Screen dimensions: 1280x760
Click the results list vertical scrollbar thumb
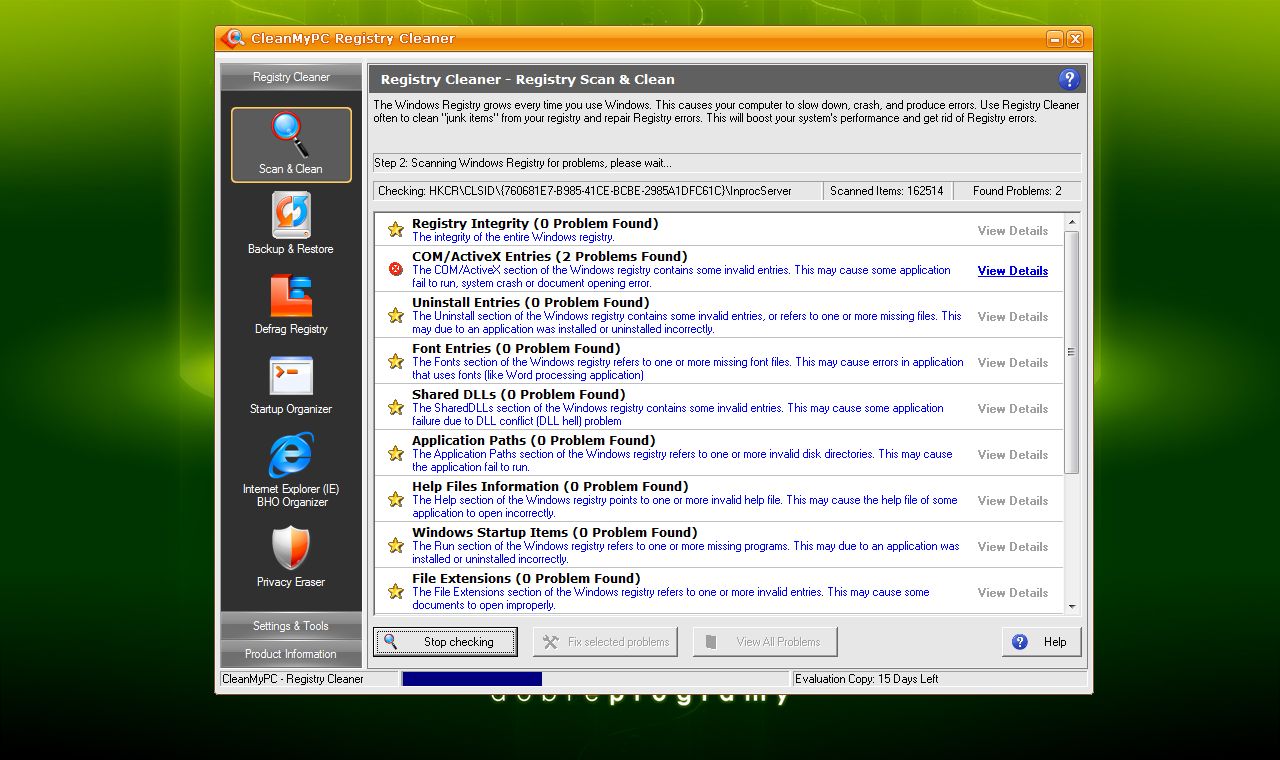1072,352
